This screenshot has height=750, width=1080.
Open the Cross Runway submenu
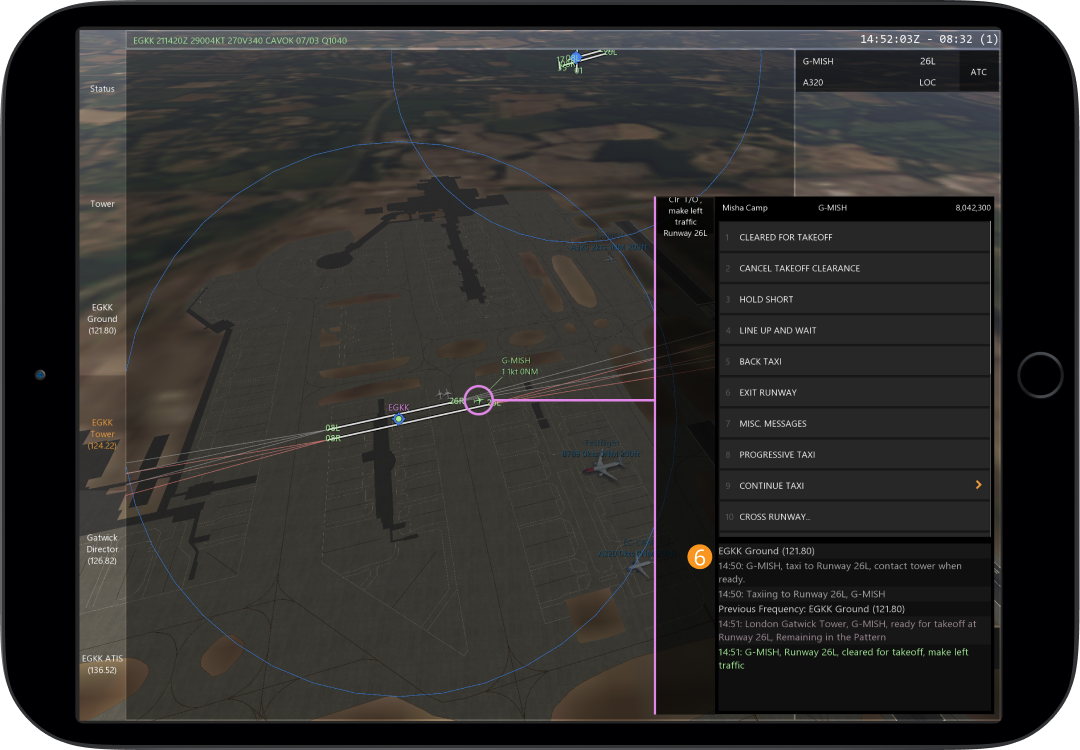click(x=854, y=517)
